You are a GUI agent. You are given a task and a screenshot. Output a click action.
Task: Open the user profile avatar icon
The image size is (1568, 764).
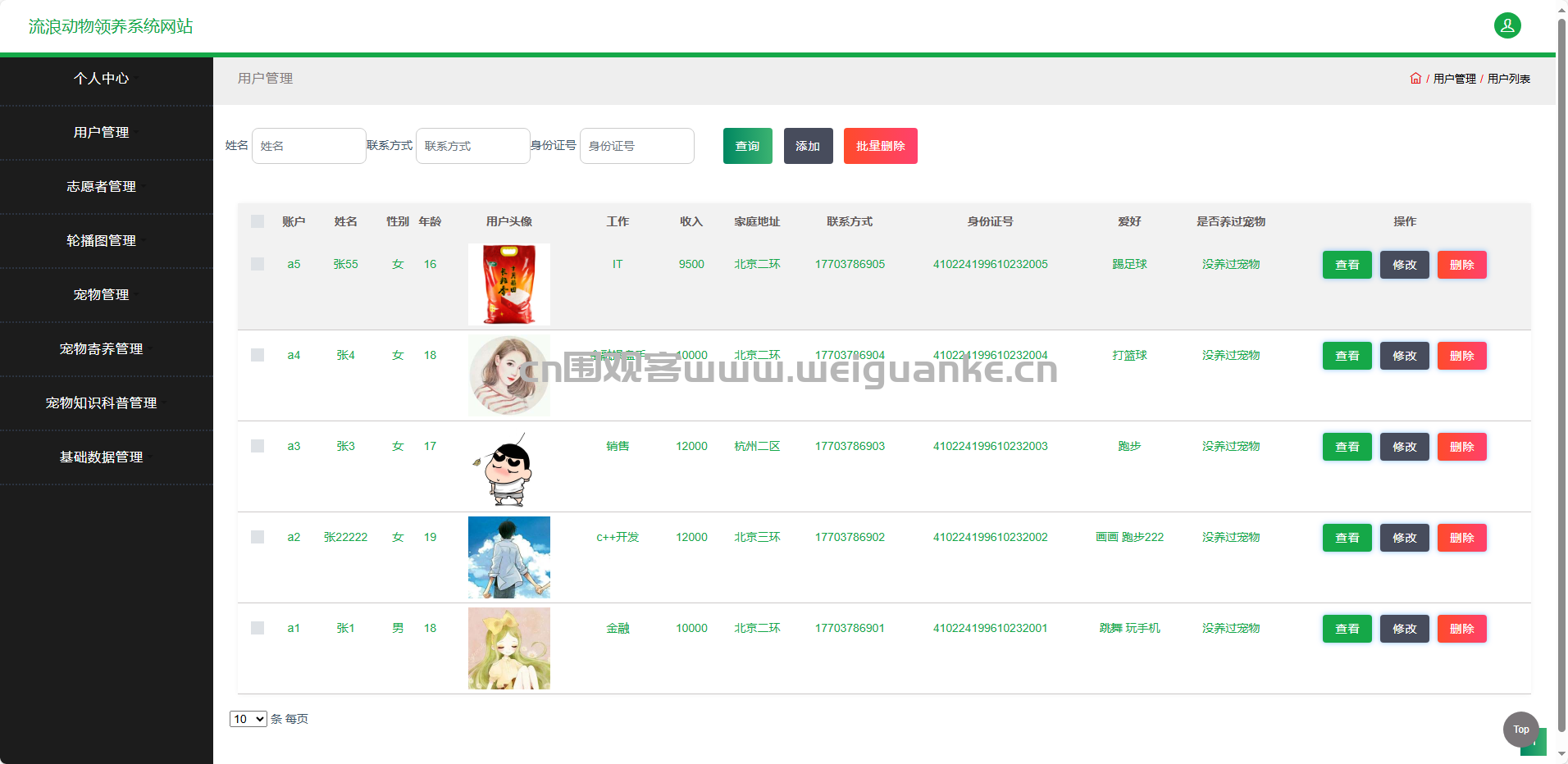1507,25
